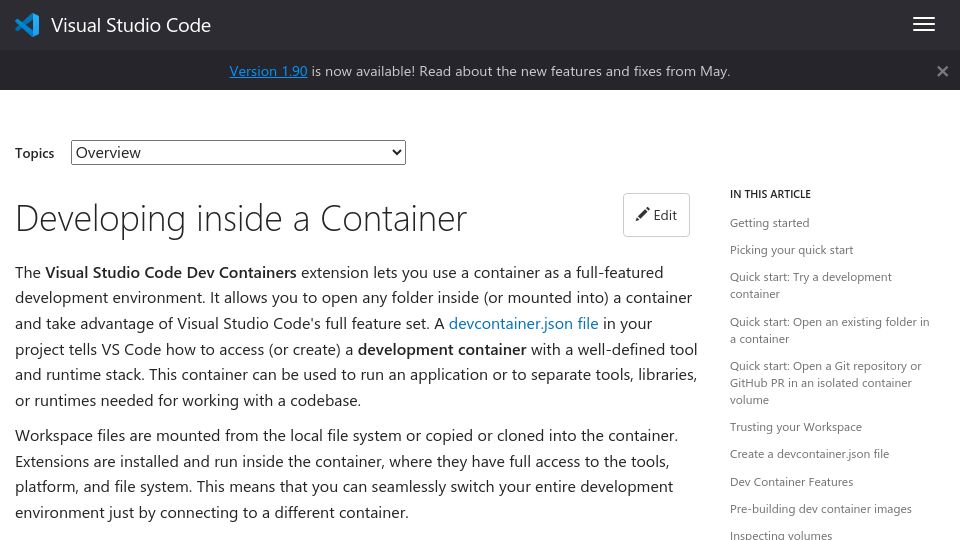Click the Edit button with pencil icon
Viewport: 960px width, 540px height.
[656, 215]
